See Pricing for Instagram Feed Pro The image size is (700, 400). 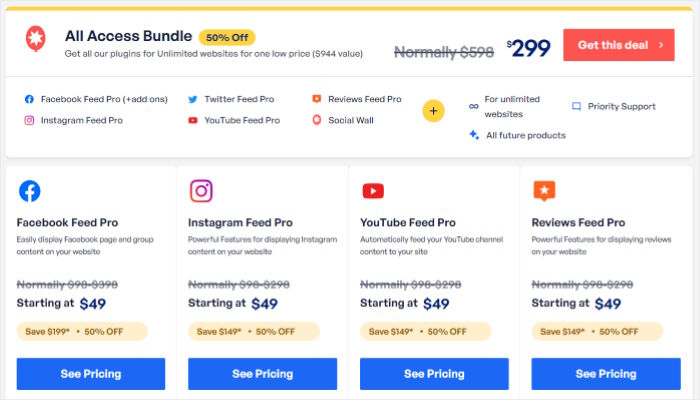tap(262, 374)
